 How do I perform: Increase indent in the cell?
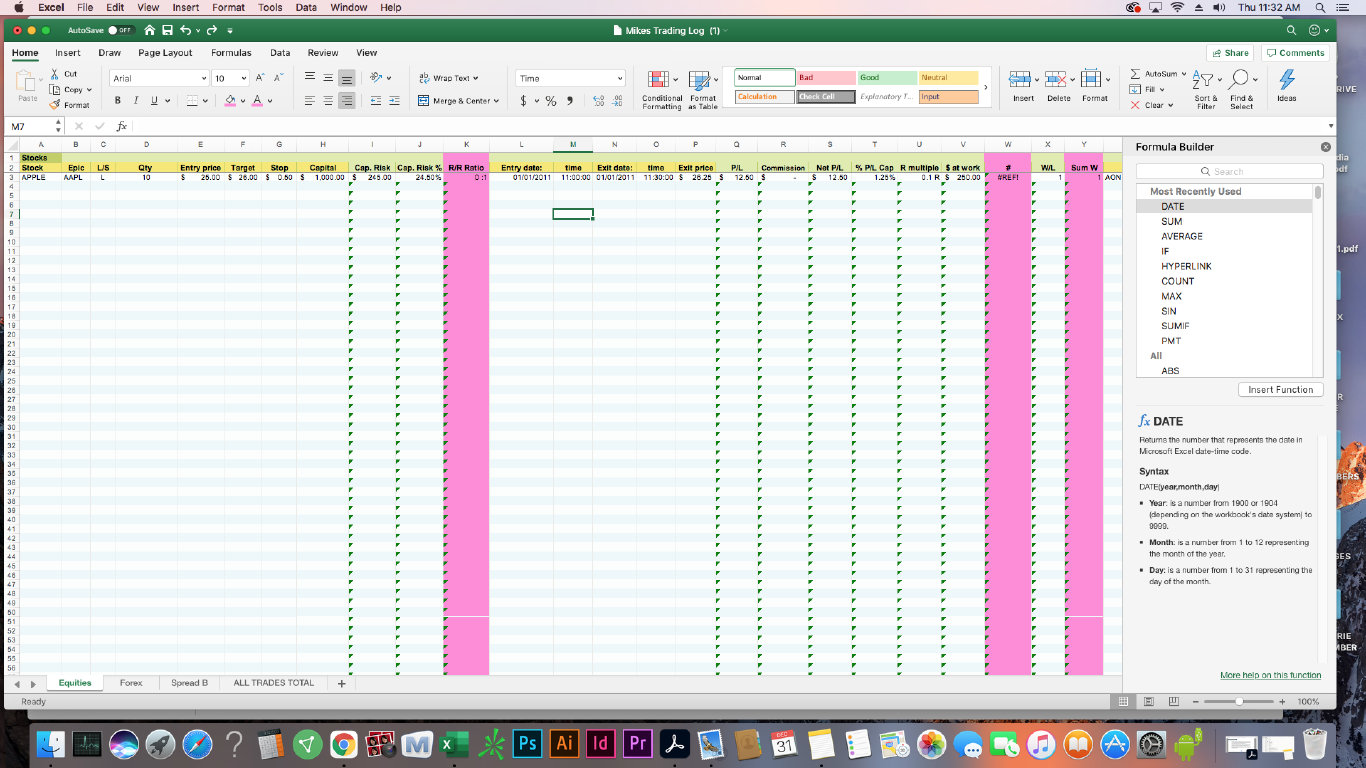395,101
